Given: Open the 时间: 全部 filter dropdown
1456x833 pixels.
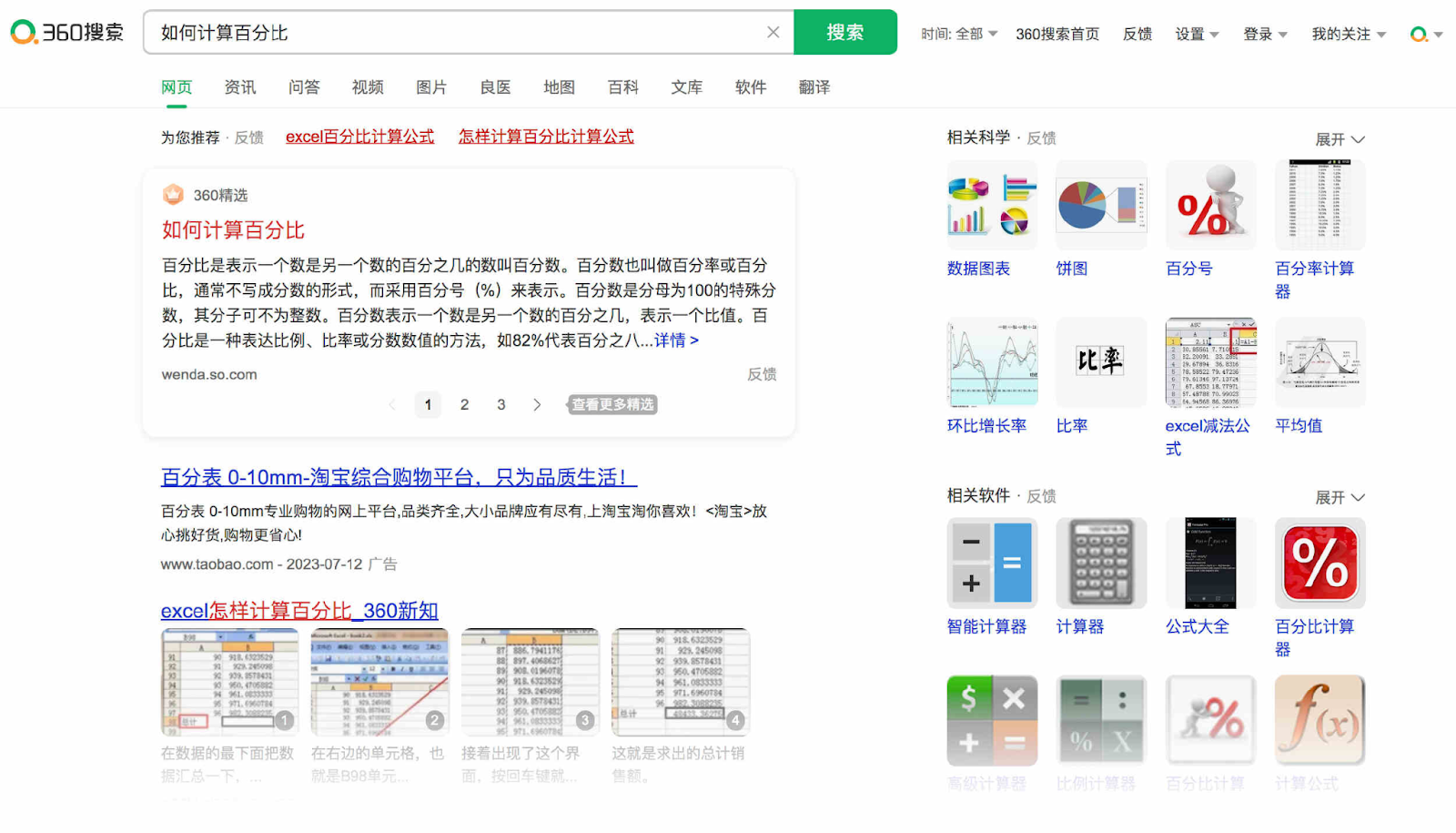Looking at the screenshot, I should (959, 34).
